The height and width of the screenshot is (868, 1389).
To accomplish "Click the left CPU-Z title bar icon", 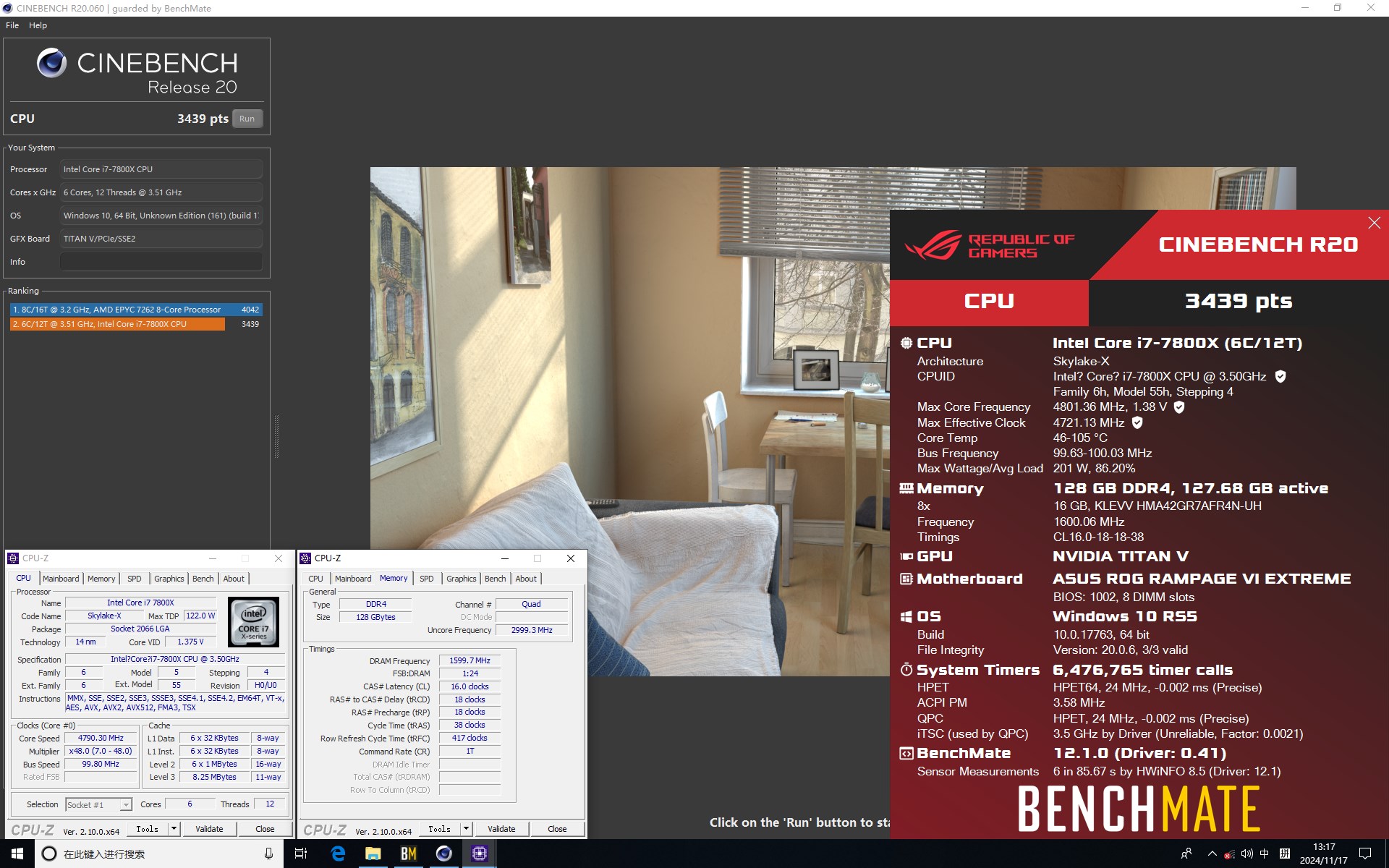I will pyautogui.click(x=13, y=558).
